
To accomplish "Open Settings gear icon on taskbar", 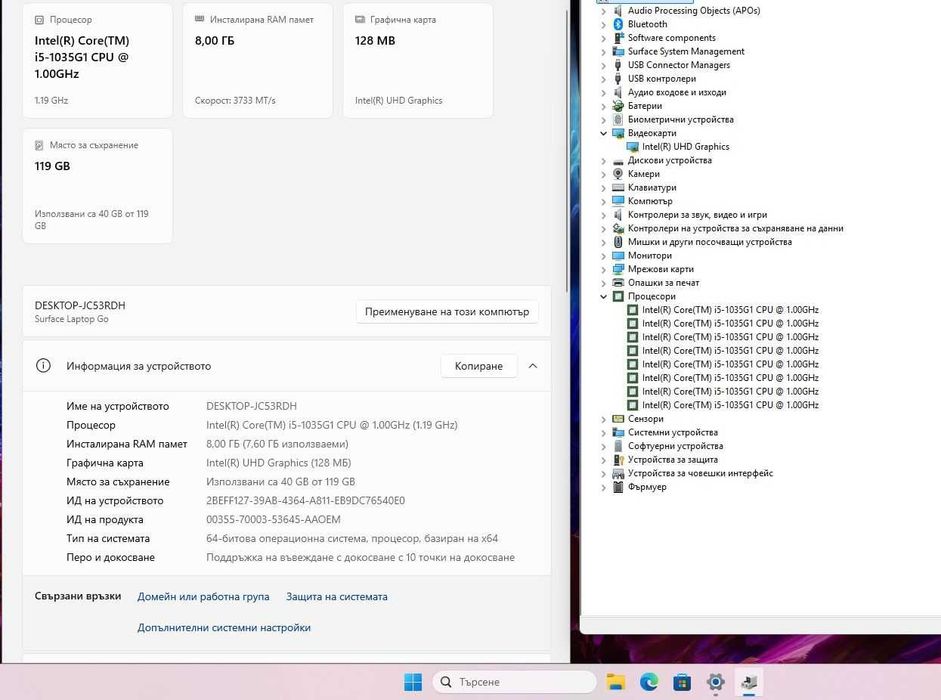I will pyautogui.click(x=715, y=682).
